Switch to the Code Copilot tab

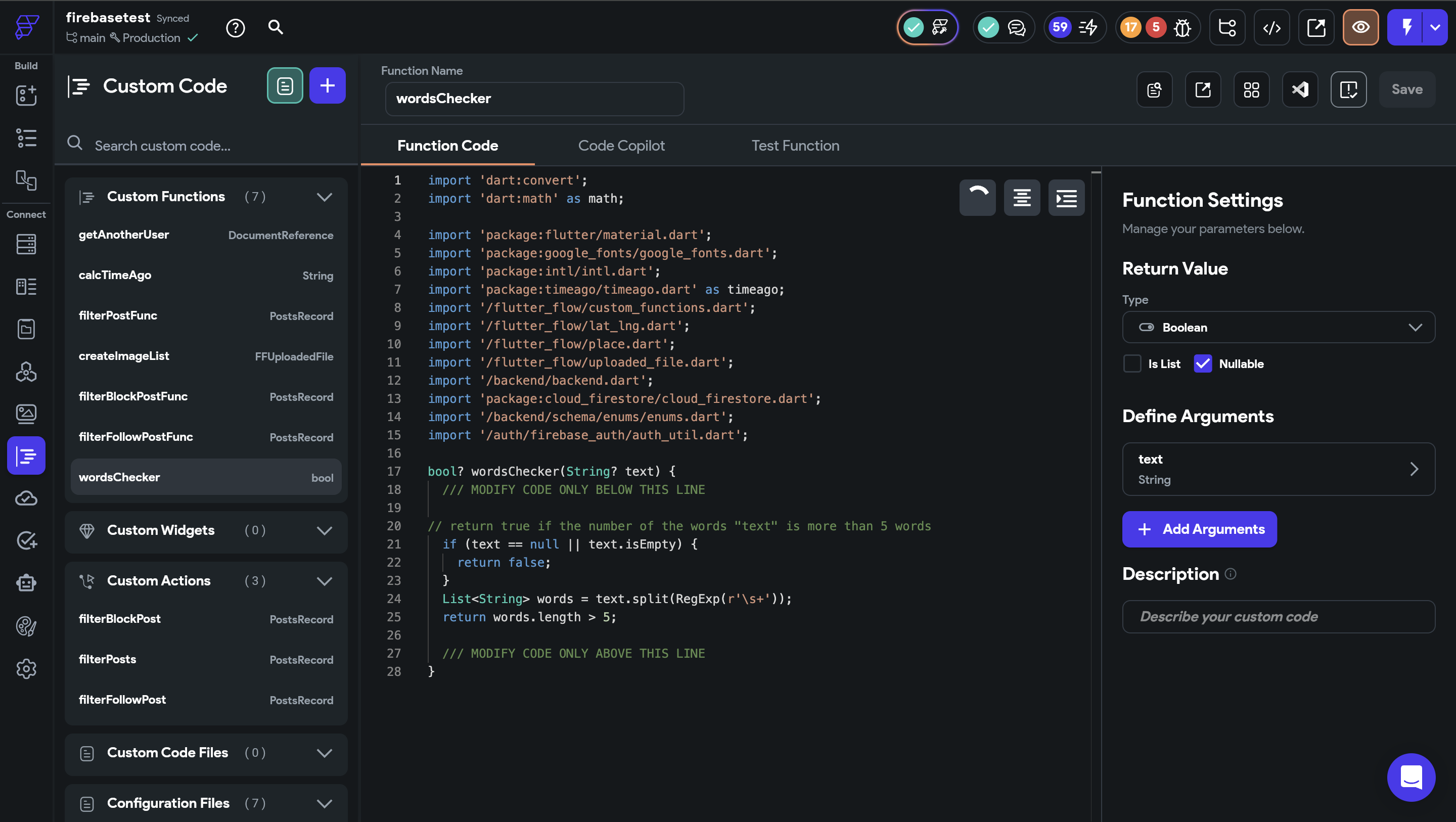pyautogui.click(x=621, y=146)
